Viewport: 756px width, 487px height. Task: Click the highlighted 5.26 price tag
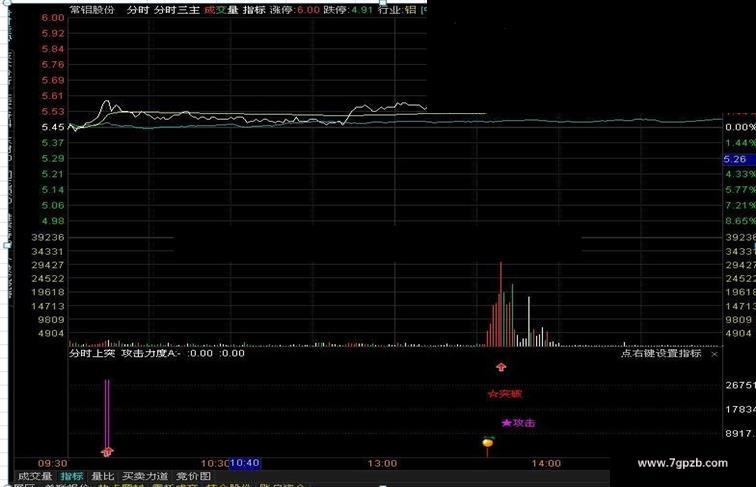pyautogui.click(x=738, y=159)
